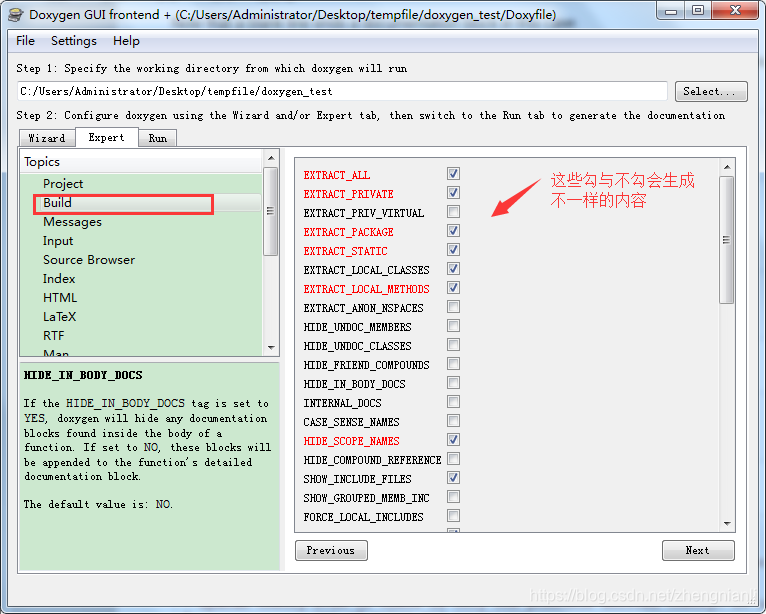Select the RTF topic
Image resolution: width=766 pixels, height=614 pixels.
pos(54,336)
